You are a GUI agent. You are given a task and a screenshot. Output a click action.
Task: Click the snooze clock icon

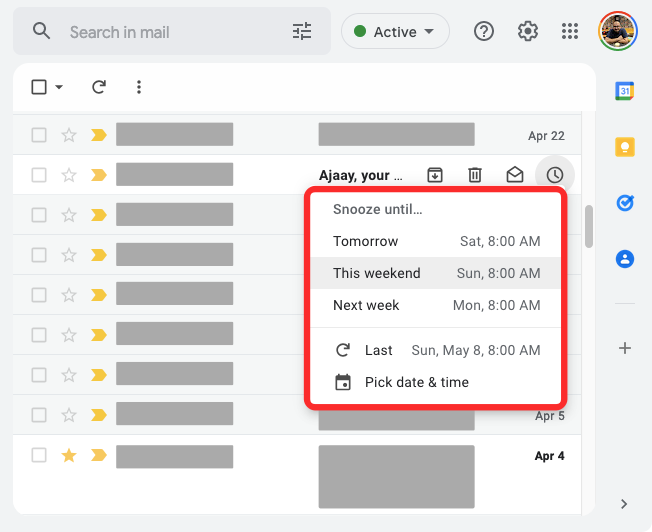(x=554, y=175)
